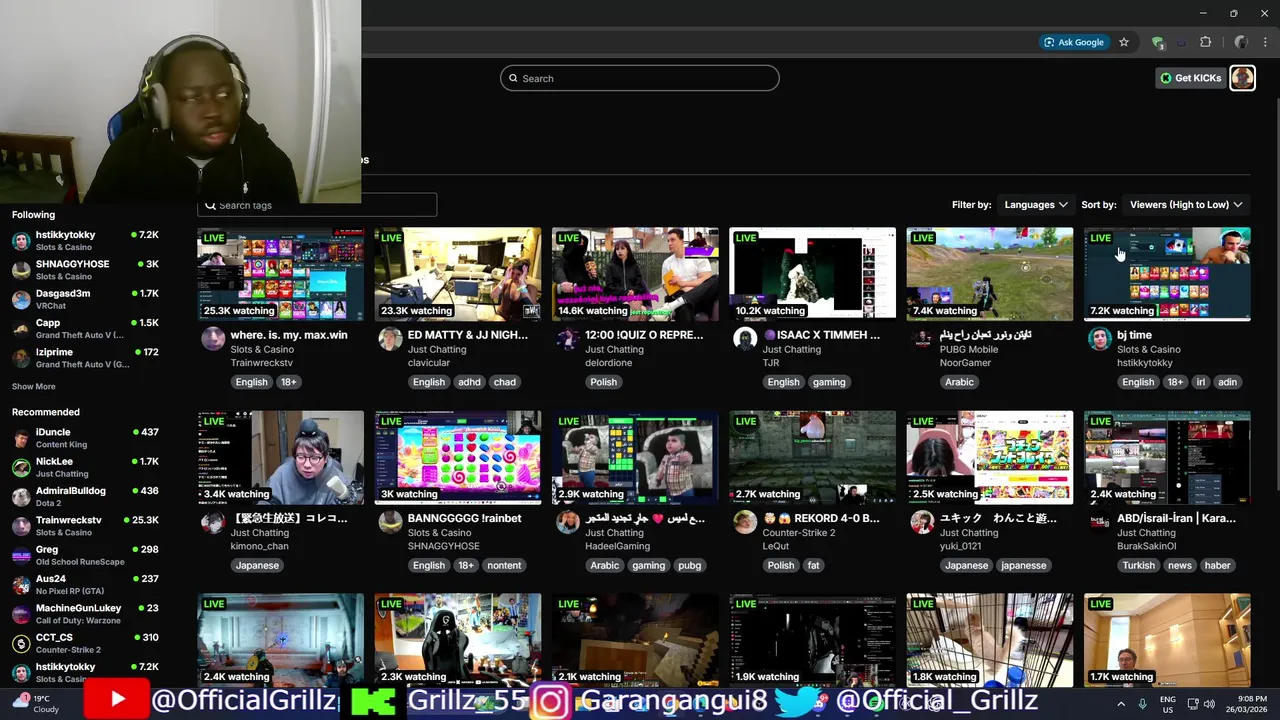
Task: Open the 3K watching candy slots thumbnail
Action: (458, 457)
